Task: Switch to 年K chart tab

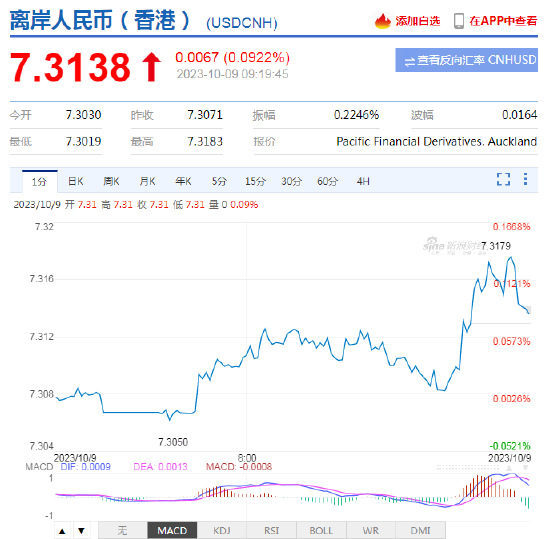Action: [x=183, y=181]
